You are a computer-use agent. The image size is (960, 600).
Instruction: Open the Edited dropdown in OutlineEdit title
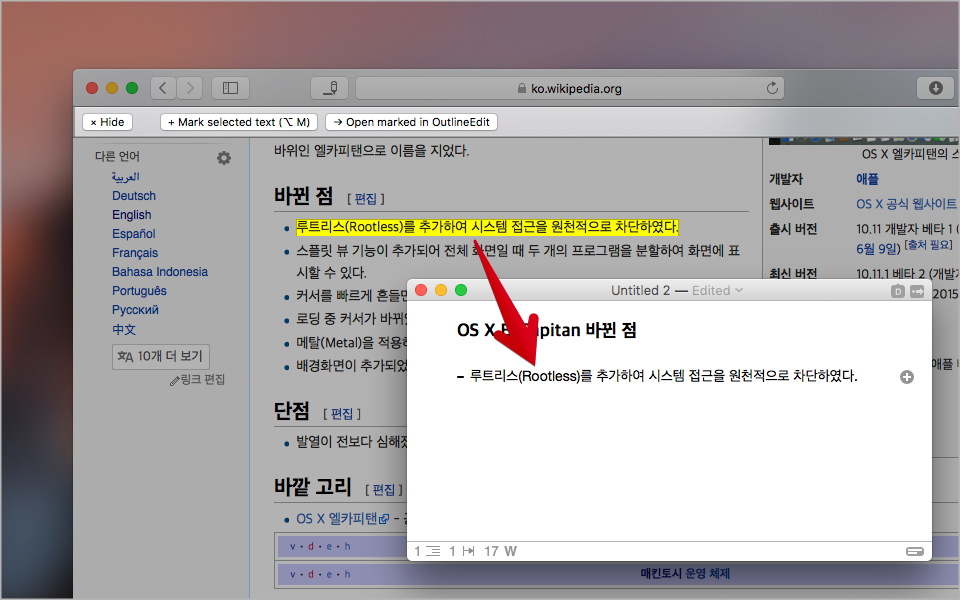(718, 290)
